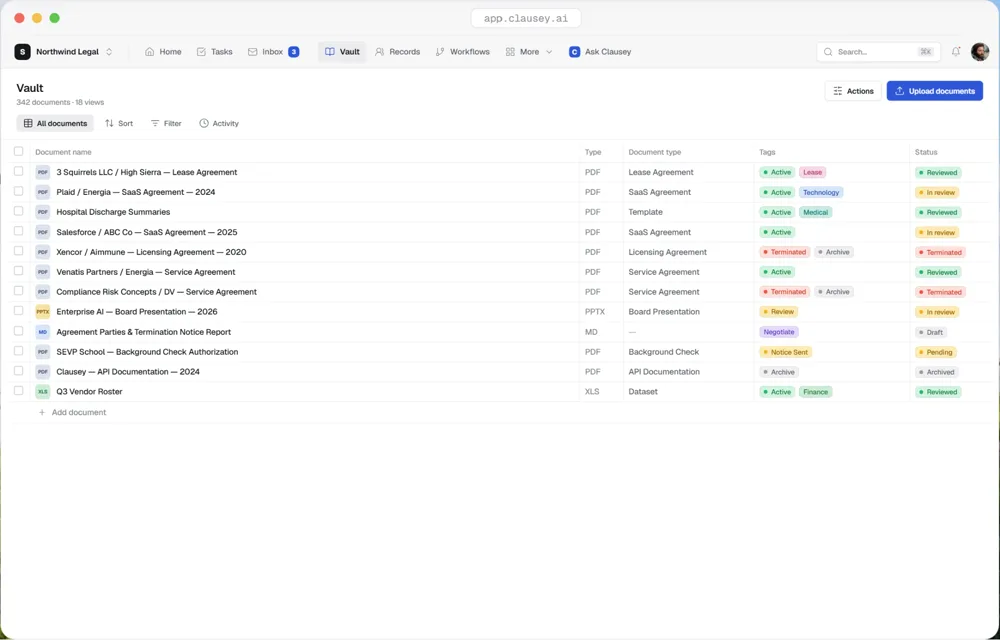Check the Hospital Discharge Summaries row checkbox
Viewport: 1000px width, 640px height.
[x=18, y=211]
